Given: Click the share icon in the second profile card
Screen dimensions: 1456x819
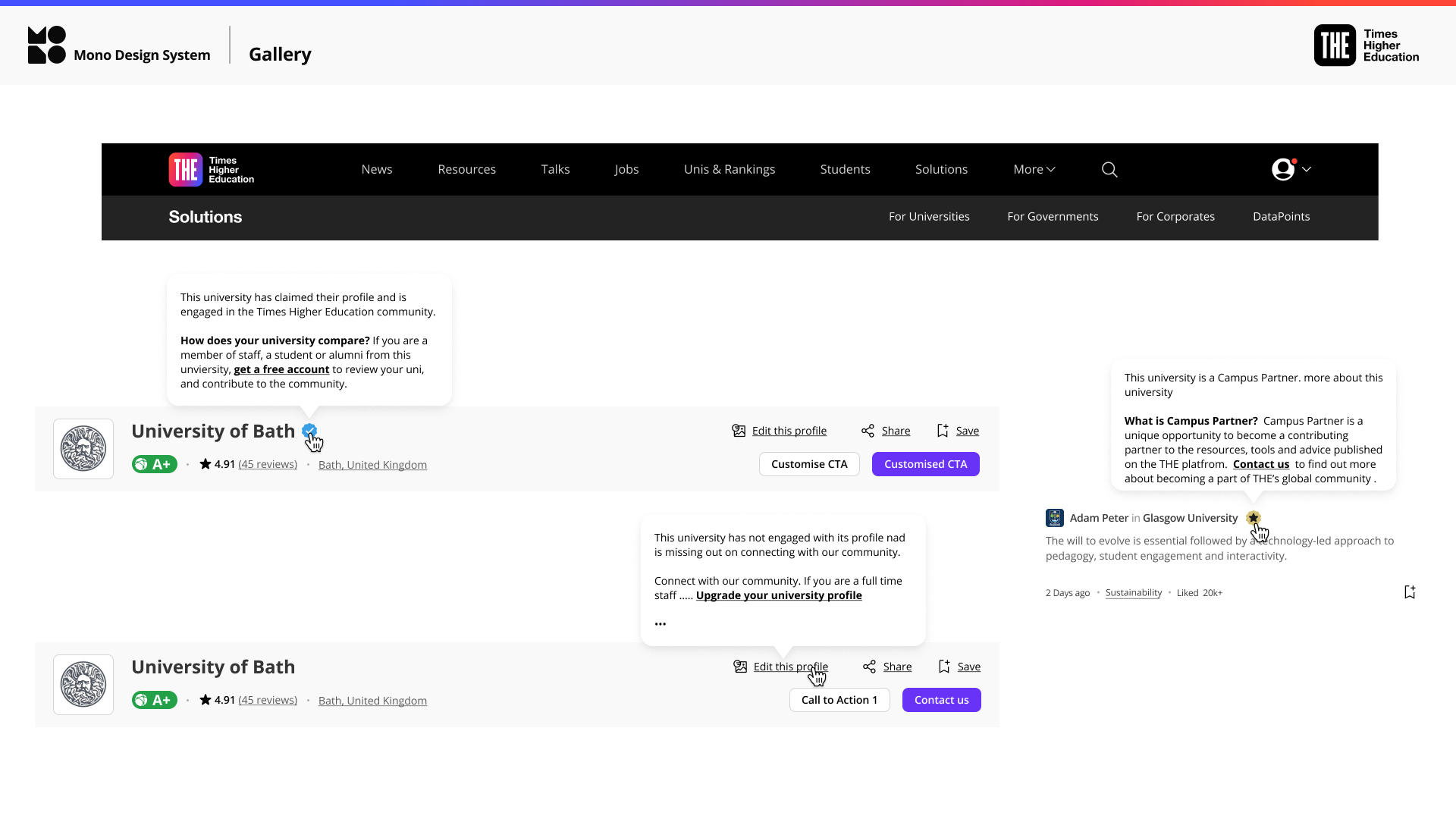Looking at the screenshot, I should coord(870,667).
